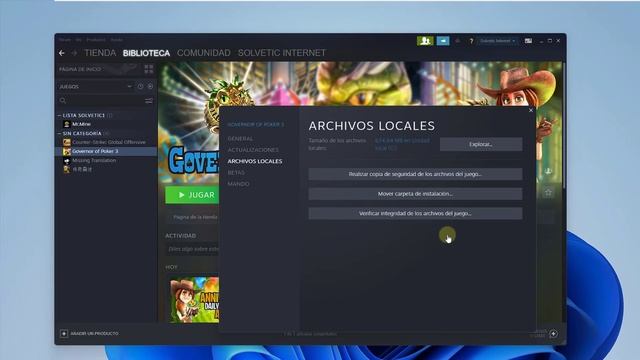
Task: Click the question mark help icon
Action: (x=471, y=41)
